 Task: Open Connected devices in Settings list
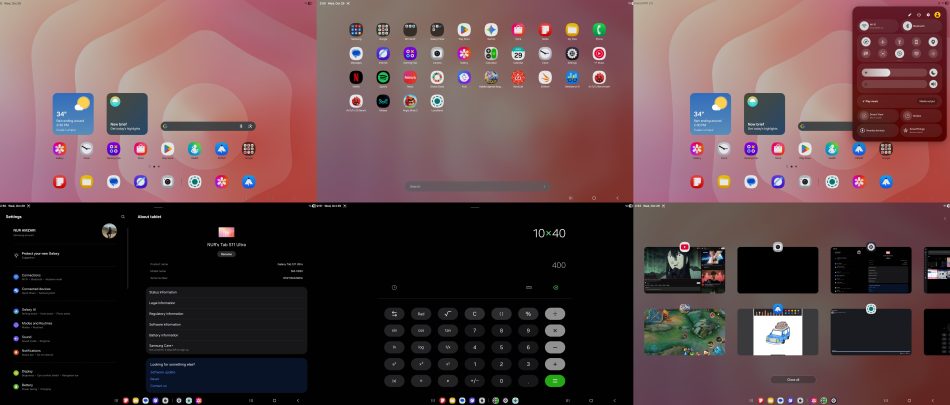pos(64,290)
